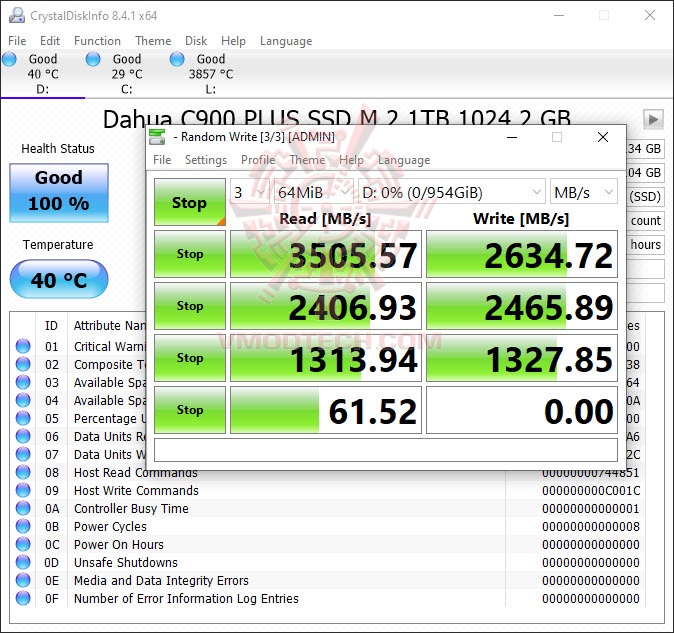Click the Host Write Commands raw value 000000000C001C
The height and width of the screenshot is (633, 674).
[x=591, y=490]
